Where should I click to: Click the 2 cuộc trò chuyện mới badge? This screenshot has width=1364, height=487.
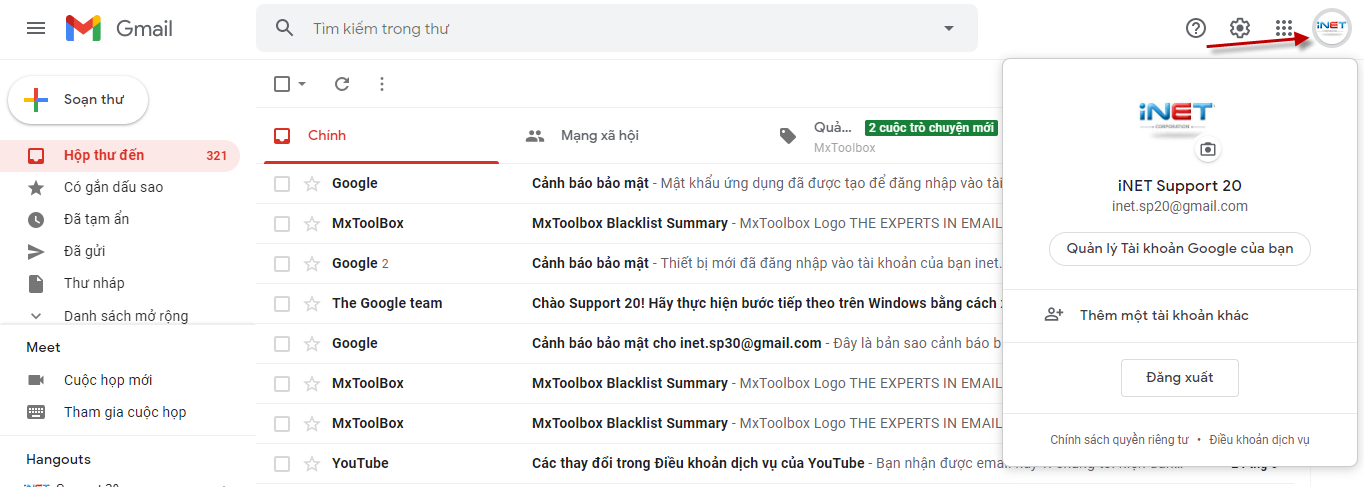tap(931, 128)
